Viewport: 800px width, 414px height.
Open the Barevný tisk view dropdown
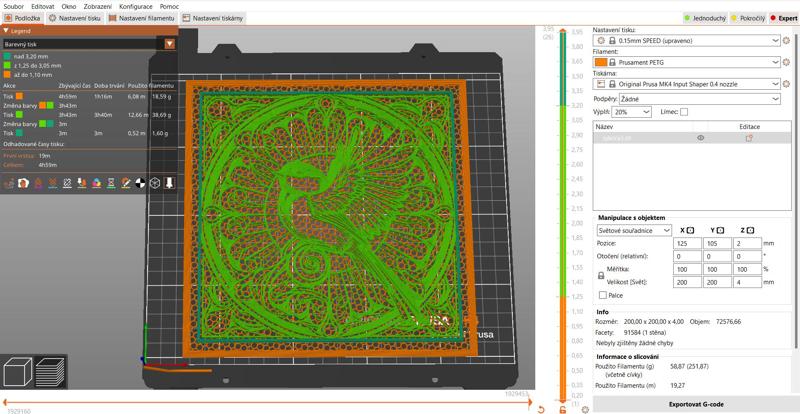pyautogui.click(x=89, y=44)
